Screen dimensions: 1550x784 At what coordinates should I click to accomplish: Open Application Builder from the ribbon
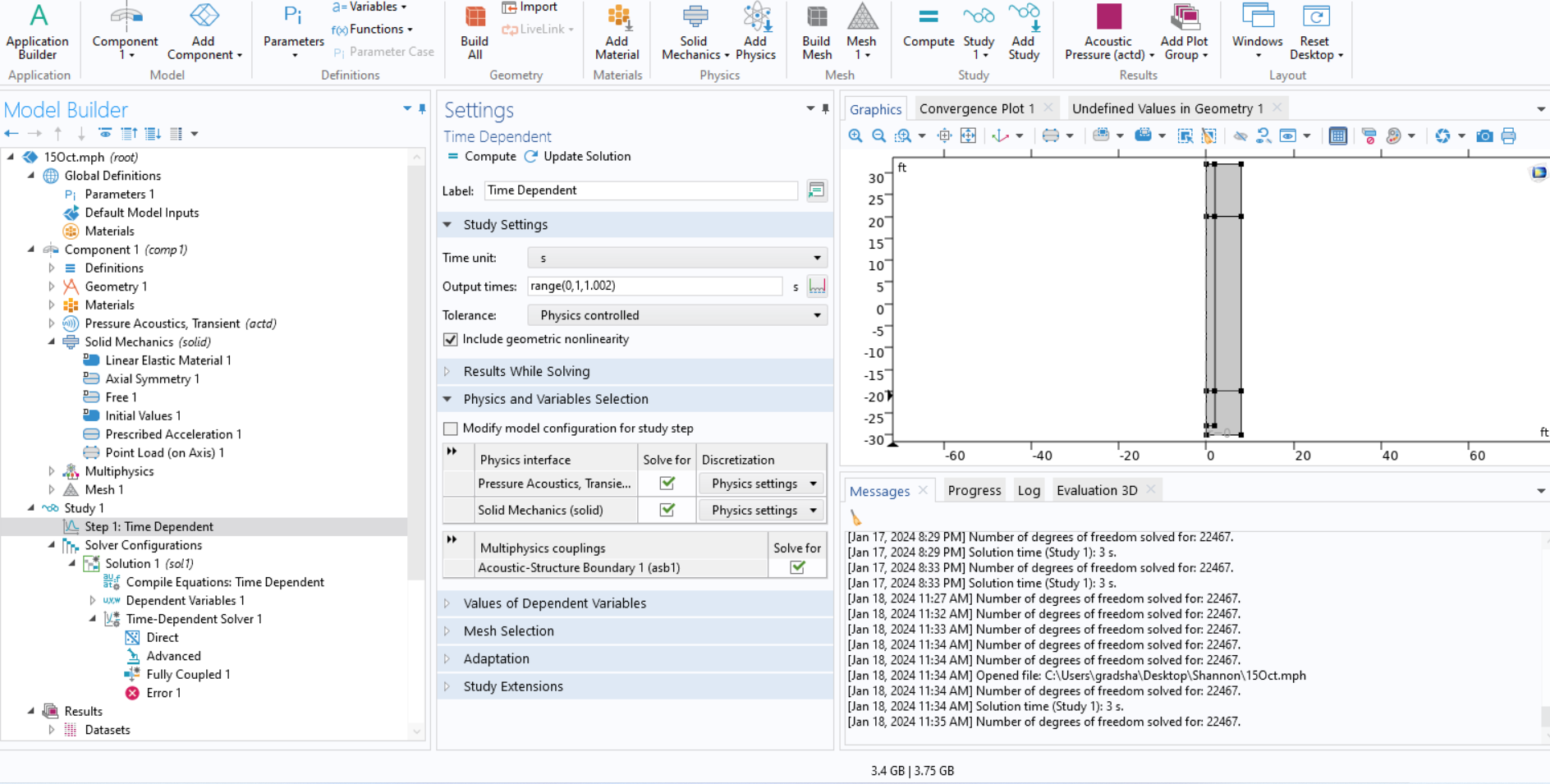pyautogui.click(x=38, y=33)
